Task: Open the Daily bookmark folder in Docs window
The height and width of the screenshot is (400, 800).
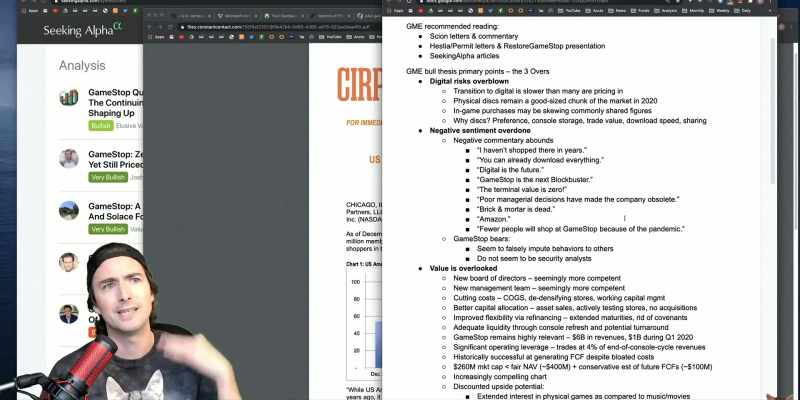Action: [743, 11]
